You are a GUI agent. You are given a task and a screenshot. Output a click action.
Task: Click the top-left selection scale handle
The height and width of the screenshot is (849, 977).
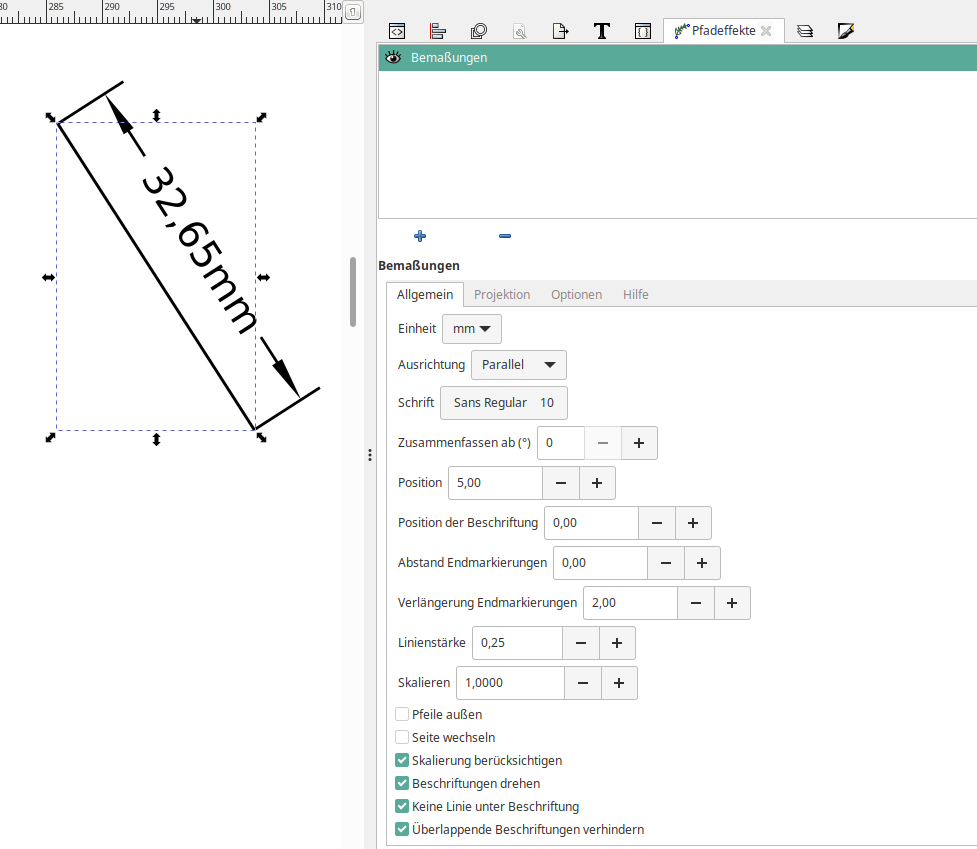point(50,117)
